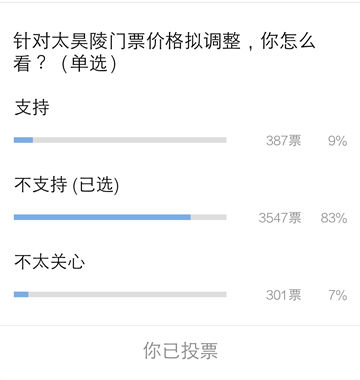This screenshot has width=360, height=380.
Task: Click the blue filled part of 不支持 bar
Action: pos(102,217)
